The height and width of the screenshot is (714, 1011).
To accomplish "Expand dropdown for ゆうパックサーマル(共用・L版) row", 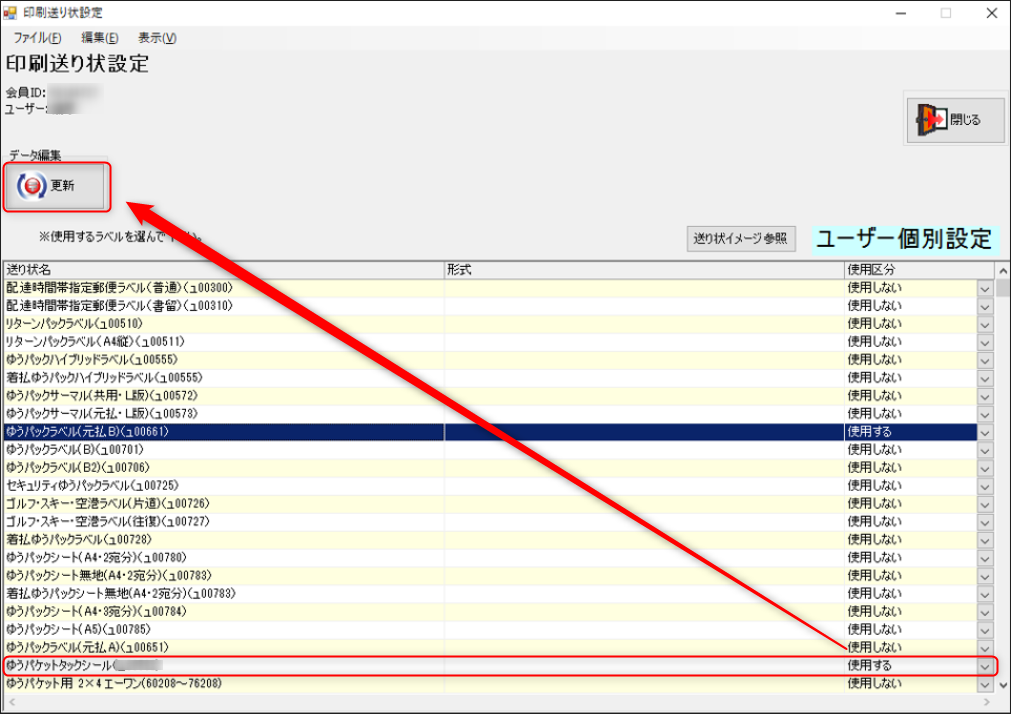I will [x=985, y=397].
